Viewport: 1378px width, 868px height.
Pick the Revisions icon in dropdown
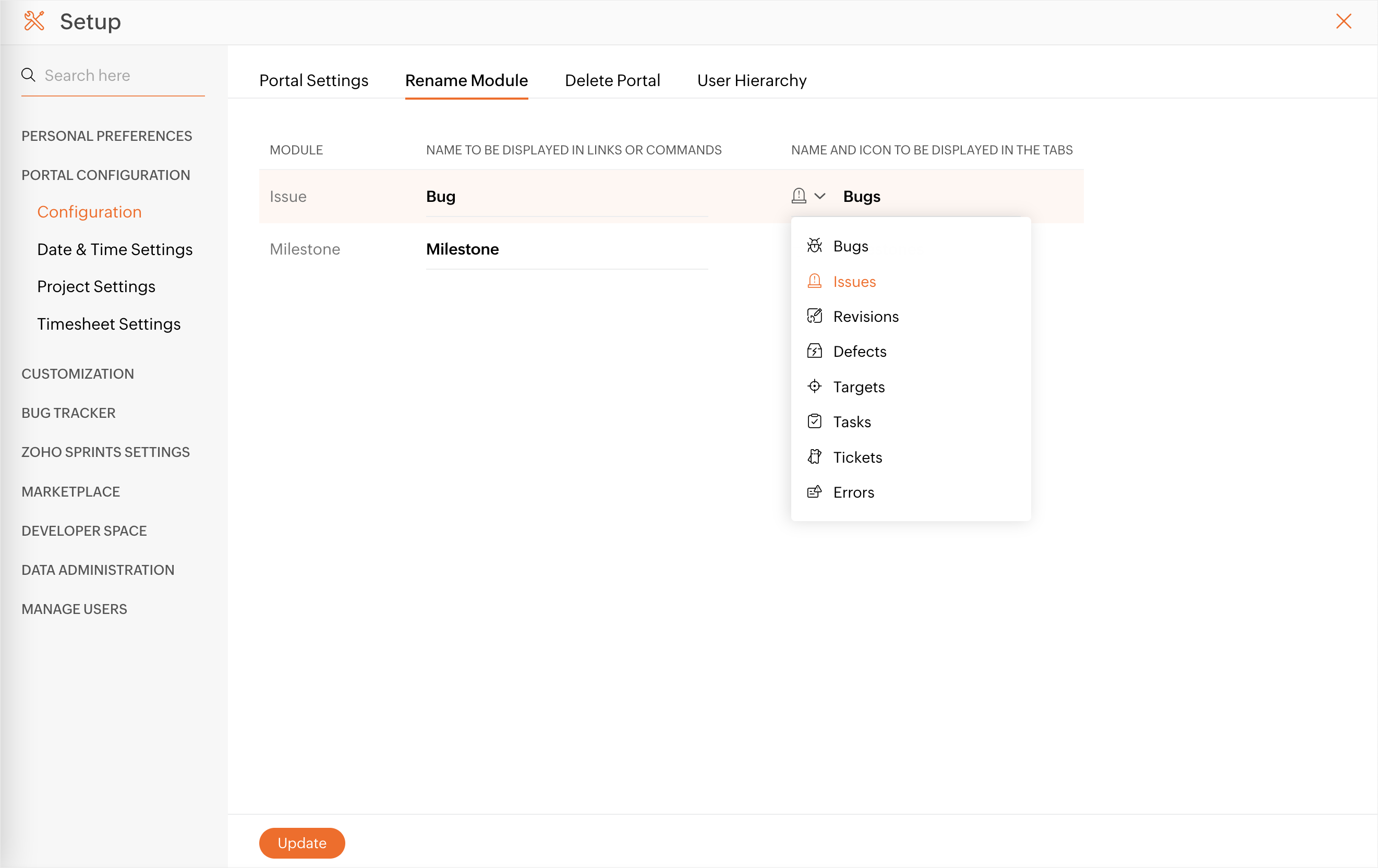[x=815, y=317]
